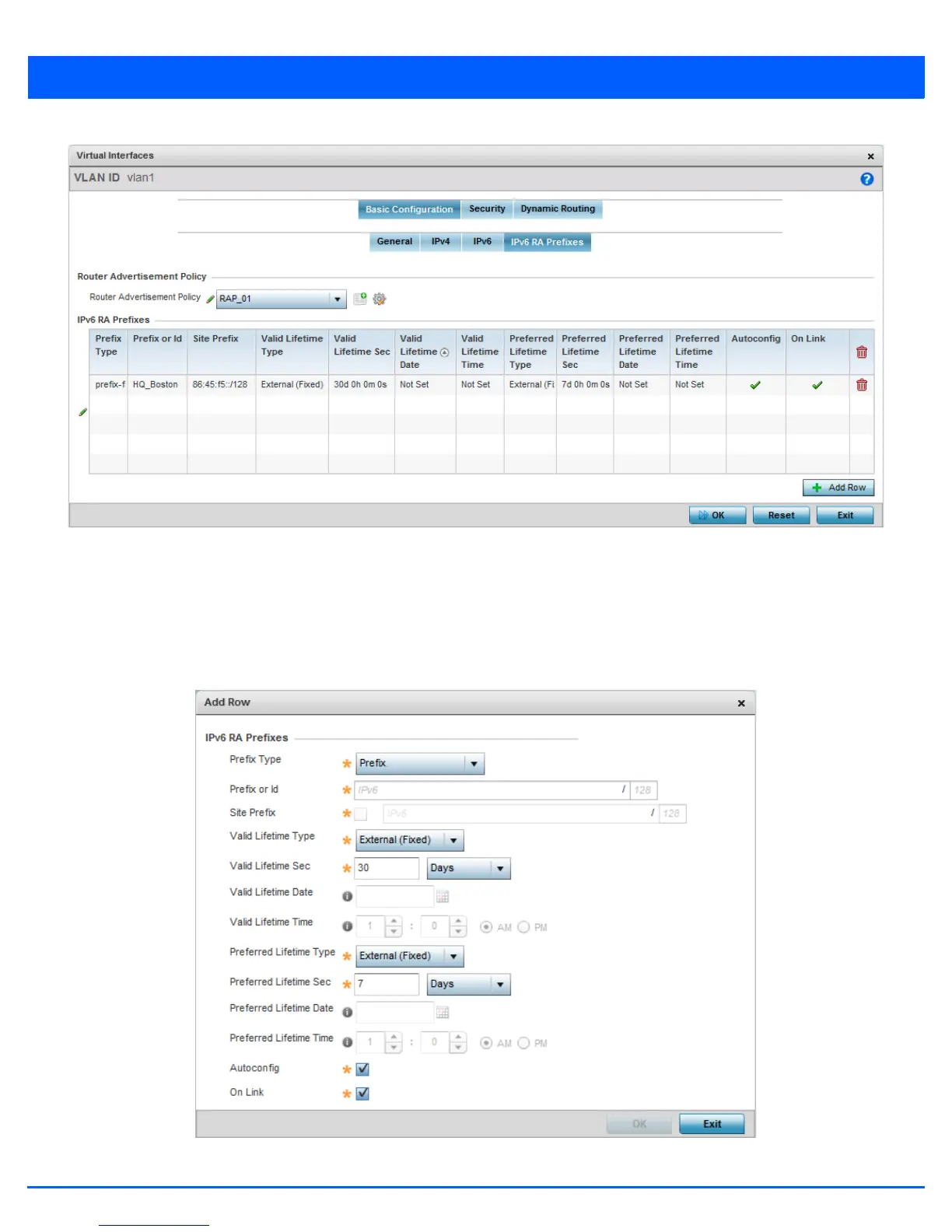952x1232 pixels.
Task: Click the trash icon in table header
Action: coord(862,352)
